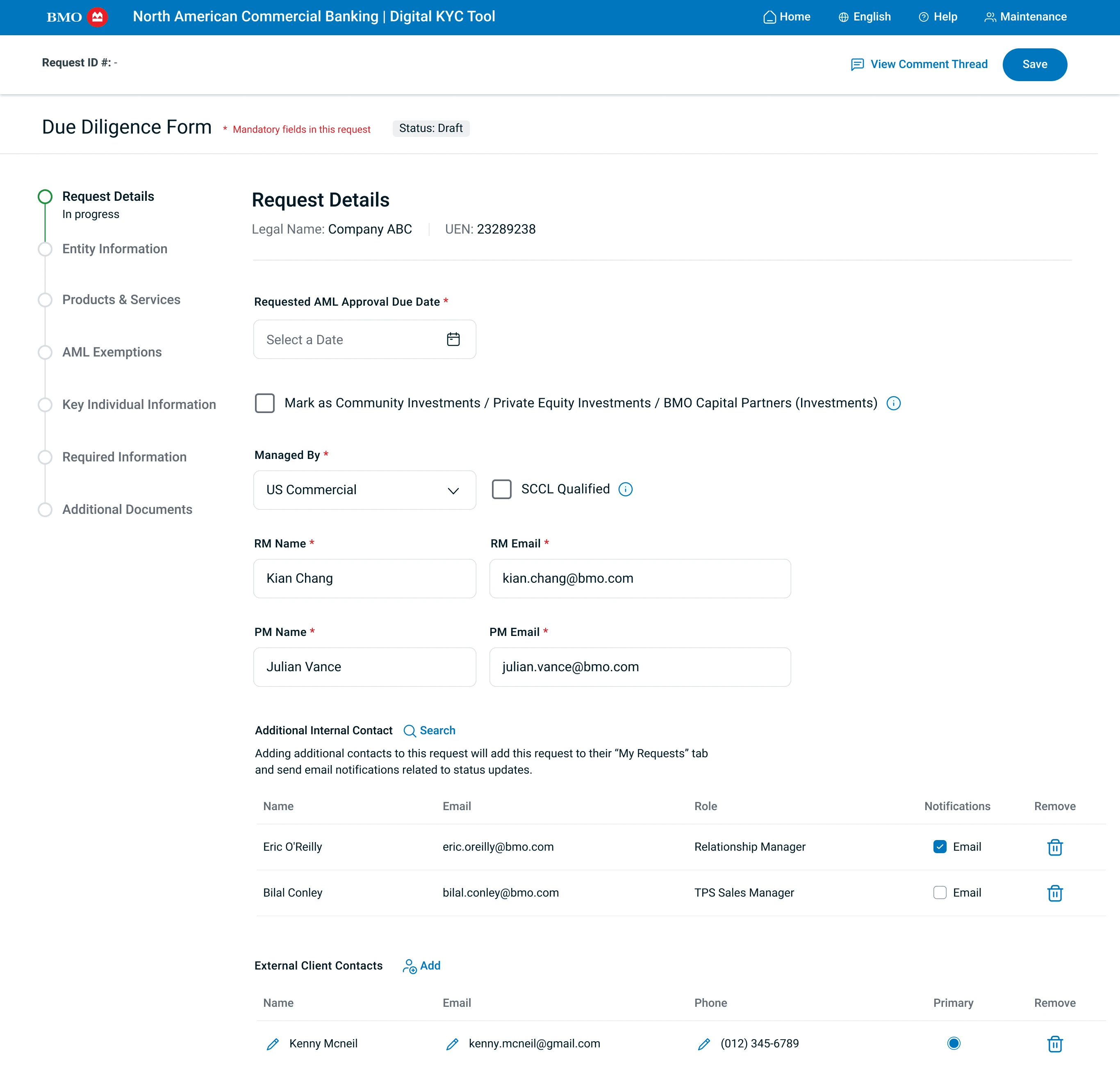This screenshot has width=1120, height=1065.
Task: Enable Email notifications for Bilal Conley
Action: [x=939, y=893]
